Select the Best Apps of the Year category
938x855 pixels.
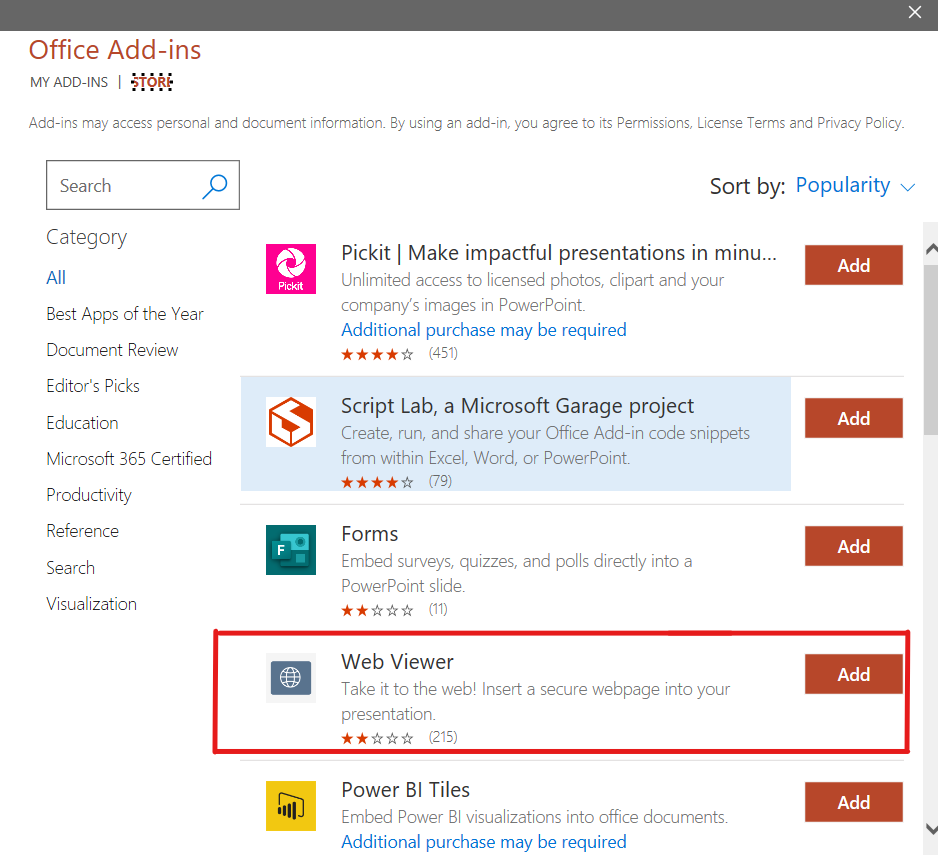[125, 314]
